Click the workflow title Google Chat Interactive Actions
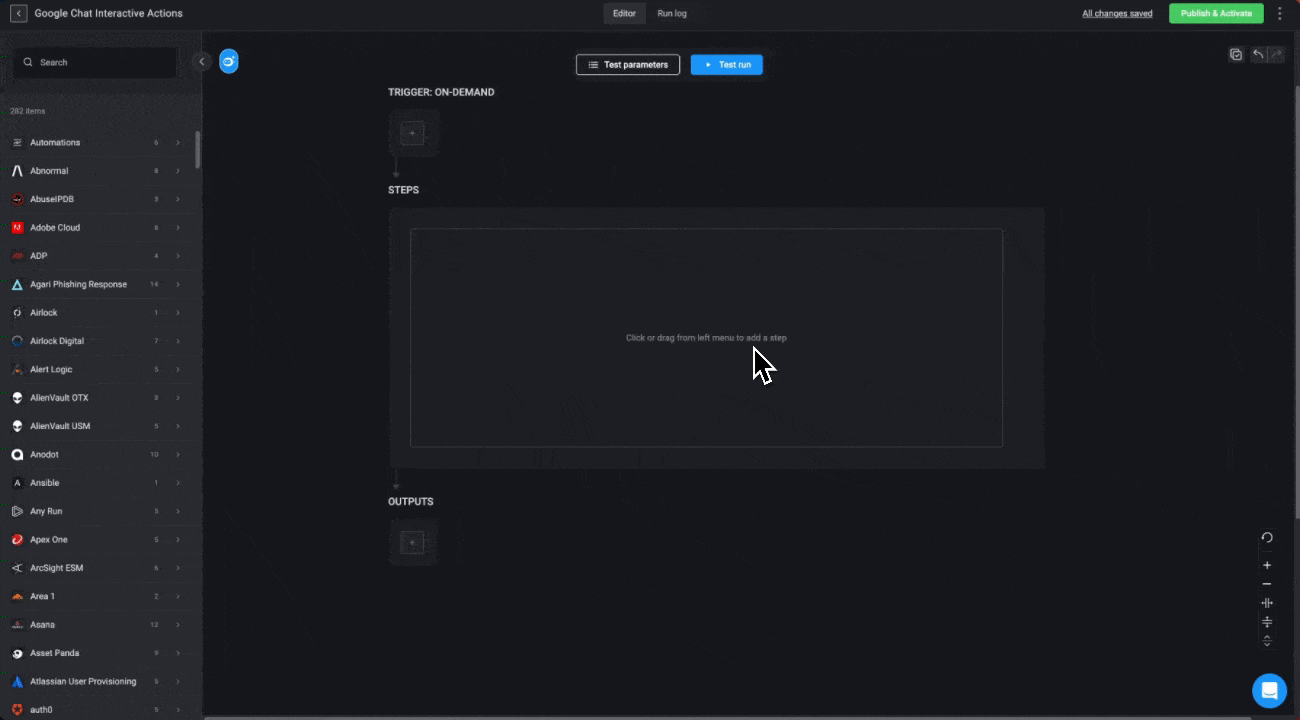Image resolution: width=1300 pixels, height=720 pixels. tap(109, 14)
